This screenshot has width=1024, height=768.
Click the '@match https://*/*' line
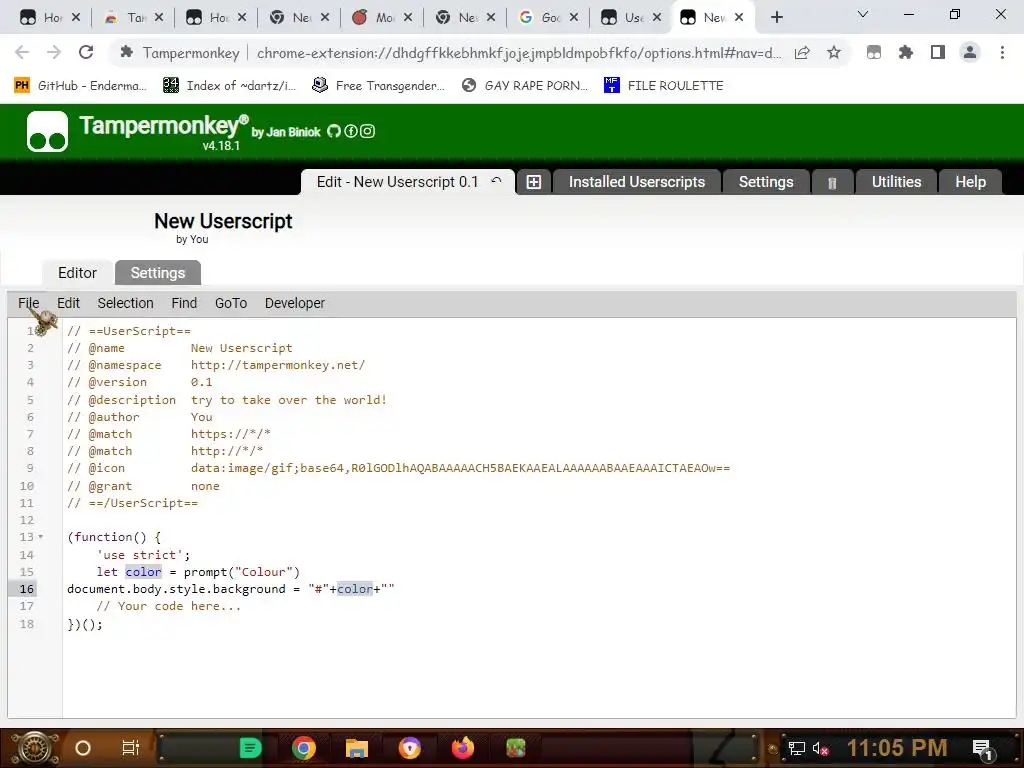click(169, 434)
